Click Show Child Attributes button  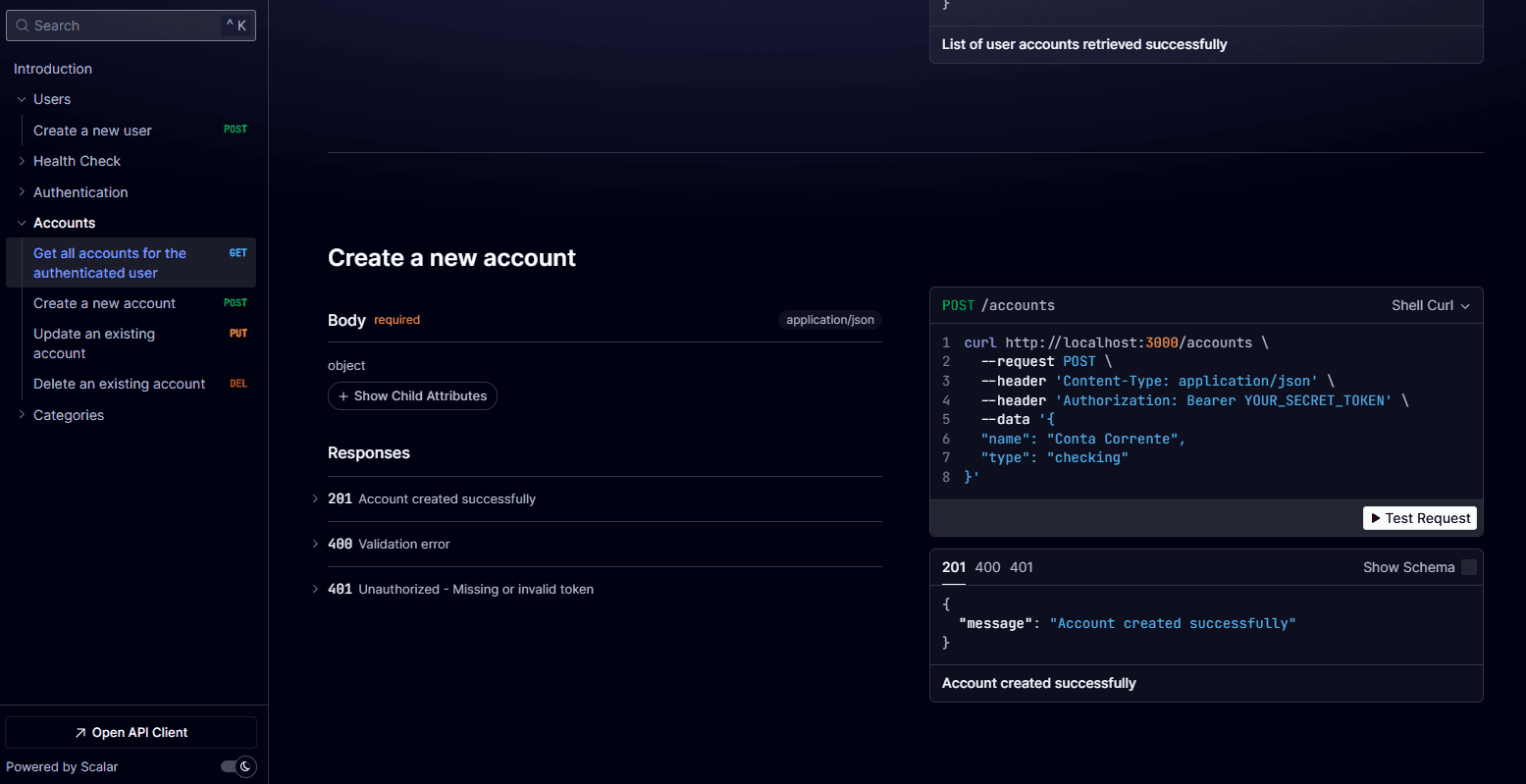coord(412,395)
